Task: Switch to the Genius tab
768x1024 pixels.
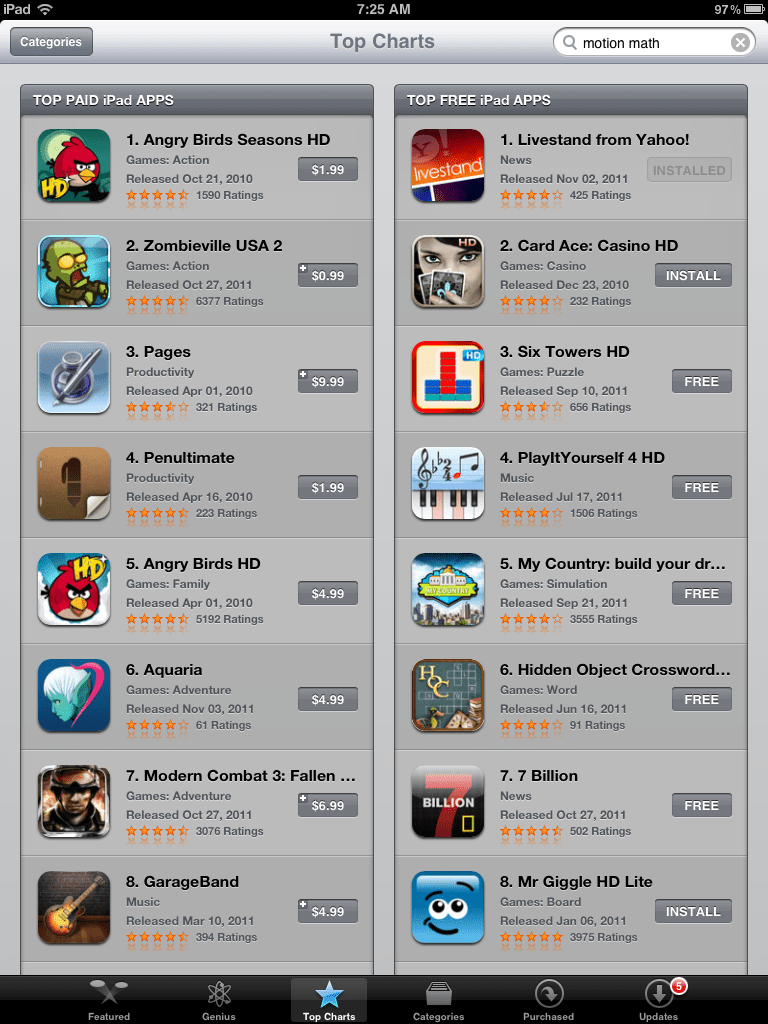Action: tap(219, 1000)
